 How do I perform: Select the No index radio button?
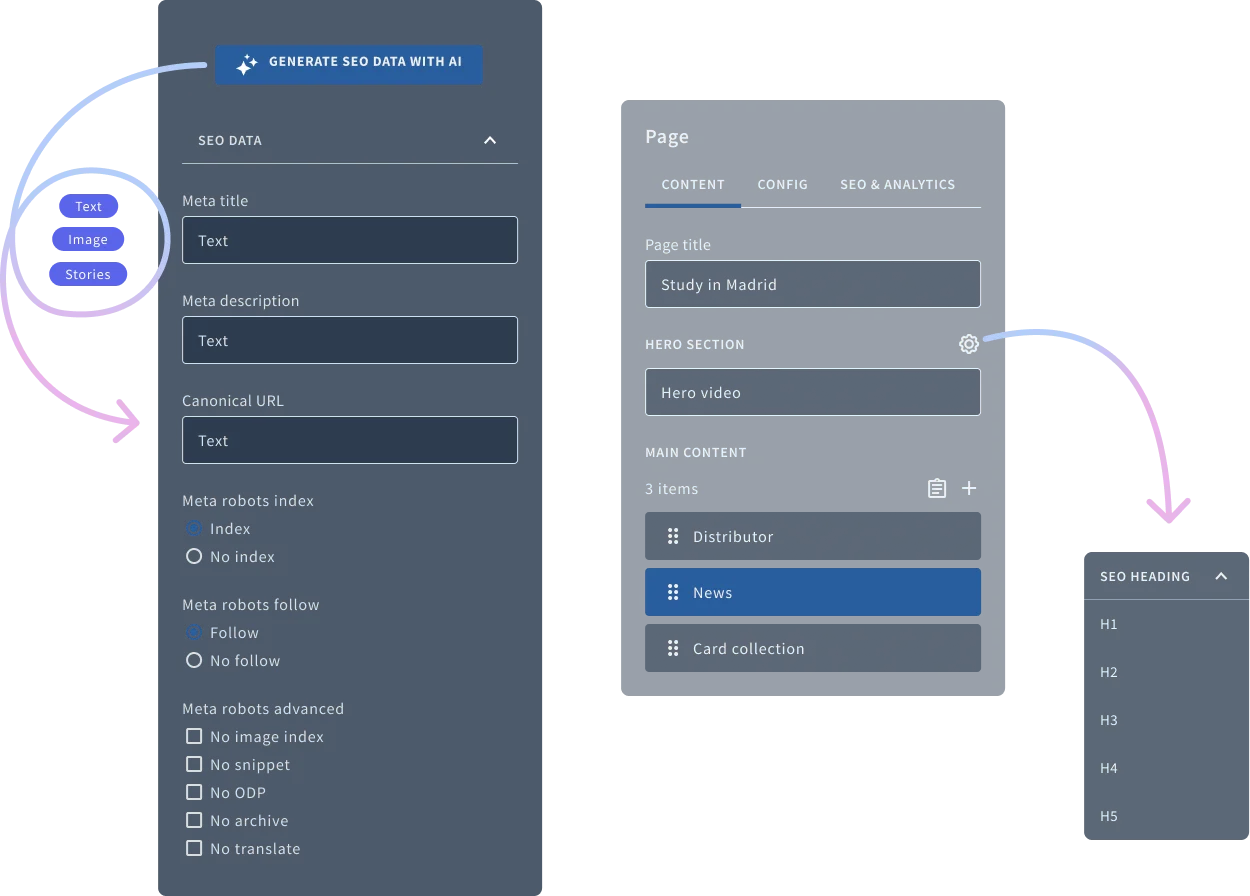194,556
